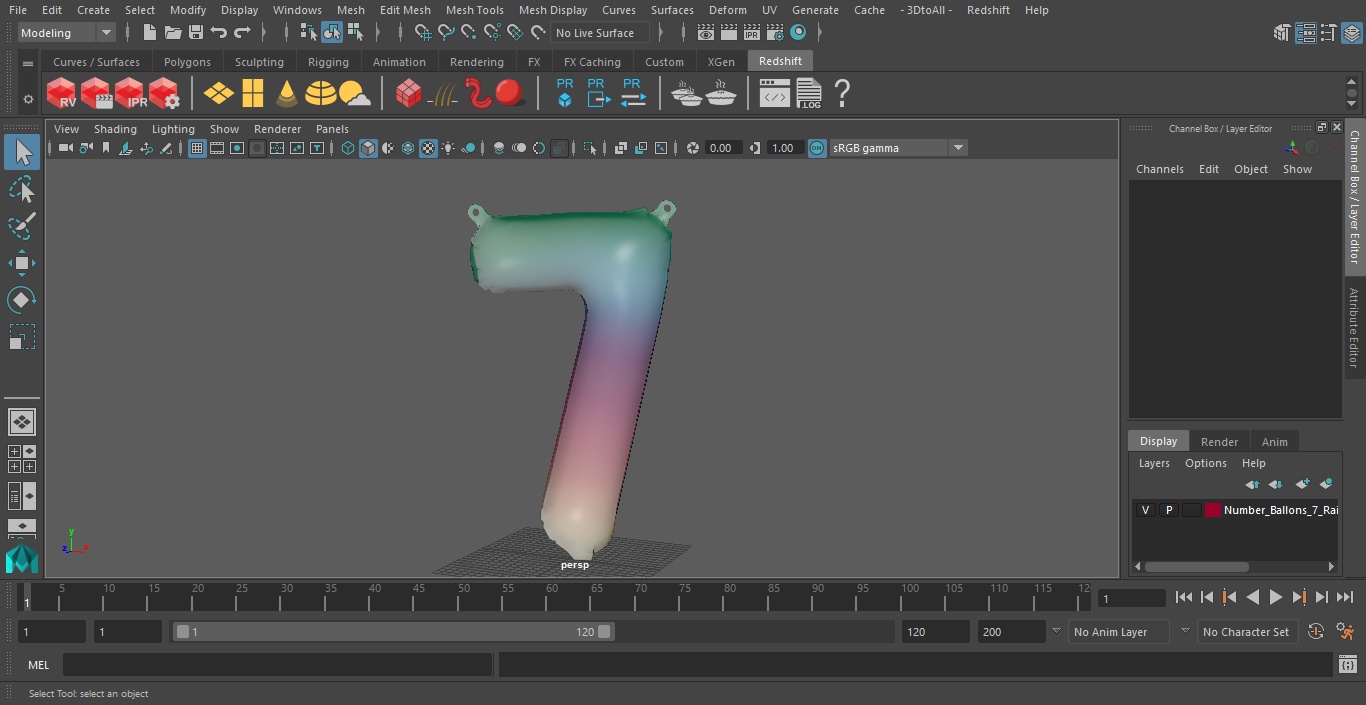The height and width of the screenshot is (705, 1366).
Task: Click Channels menu in Channel Box
Action: 1159,169
